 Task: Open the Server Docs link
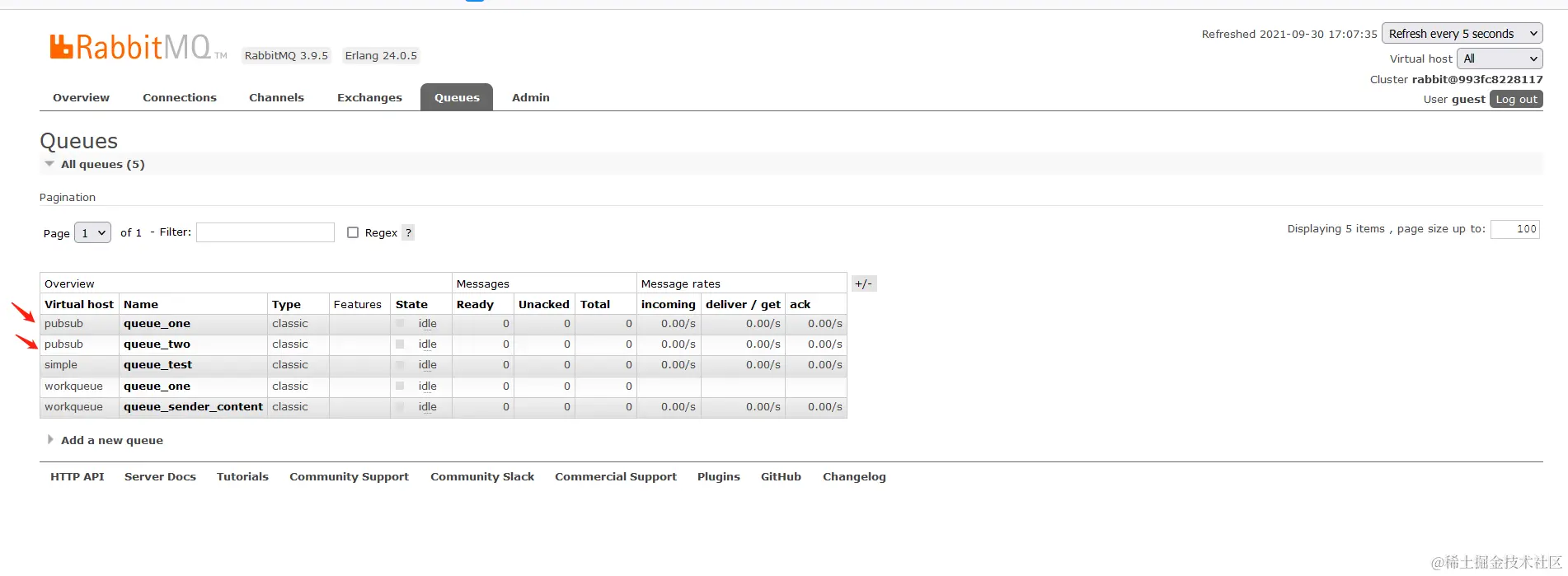pyautogui.click(x=160, y=476)
